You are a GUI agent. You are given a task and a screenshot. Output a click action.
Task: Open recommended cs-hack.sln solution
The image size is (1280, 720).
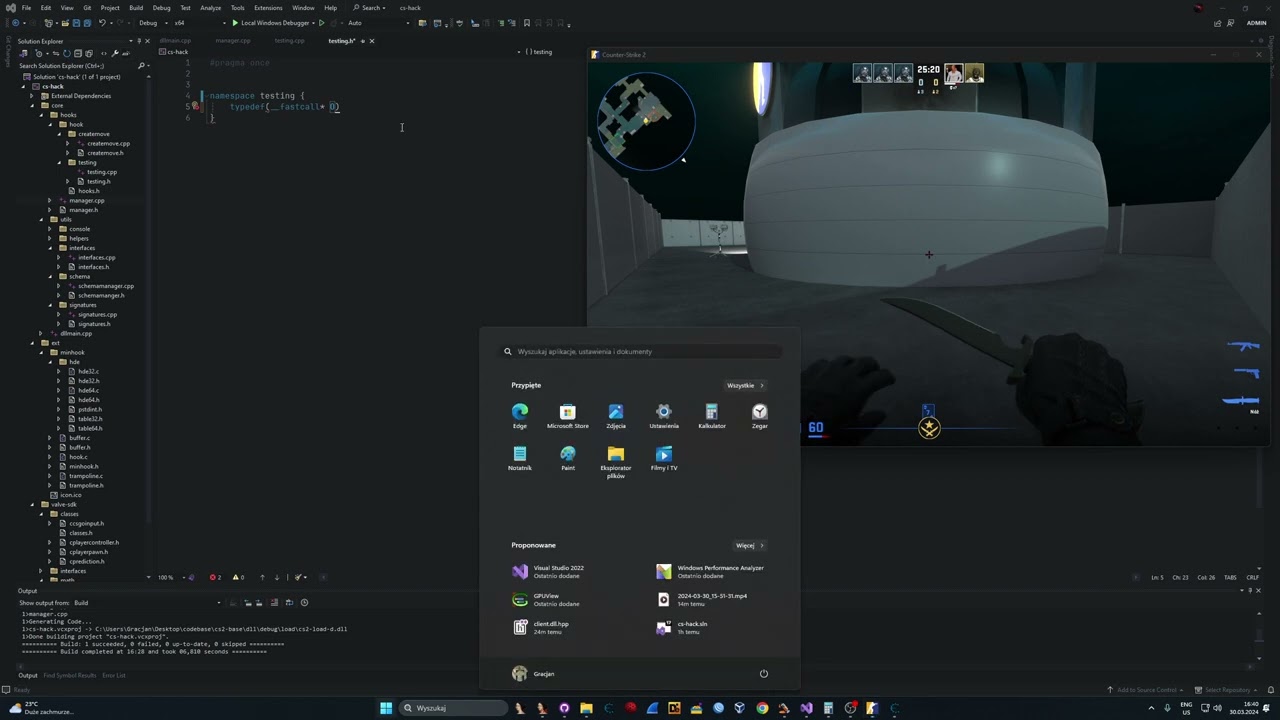tap(682, 628)
